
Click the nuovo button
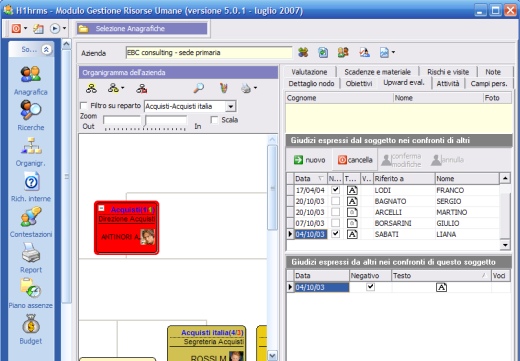(x=309, y=160)
